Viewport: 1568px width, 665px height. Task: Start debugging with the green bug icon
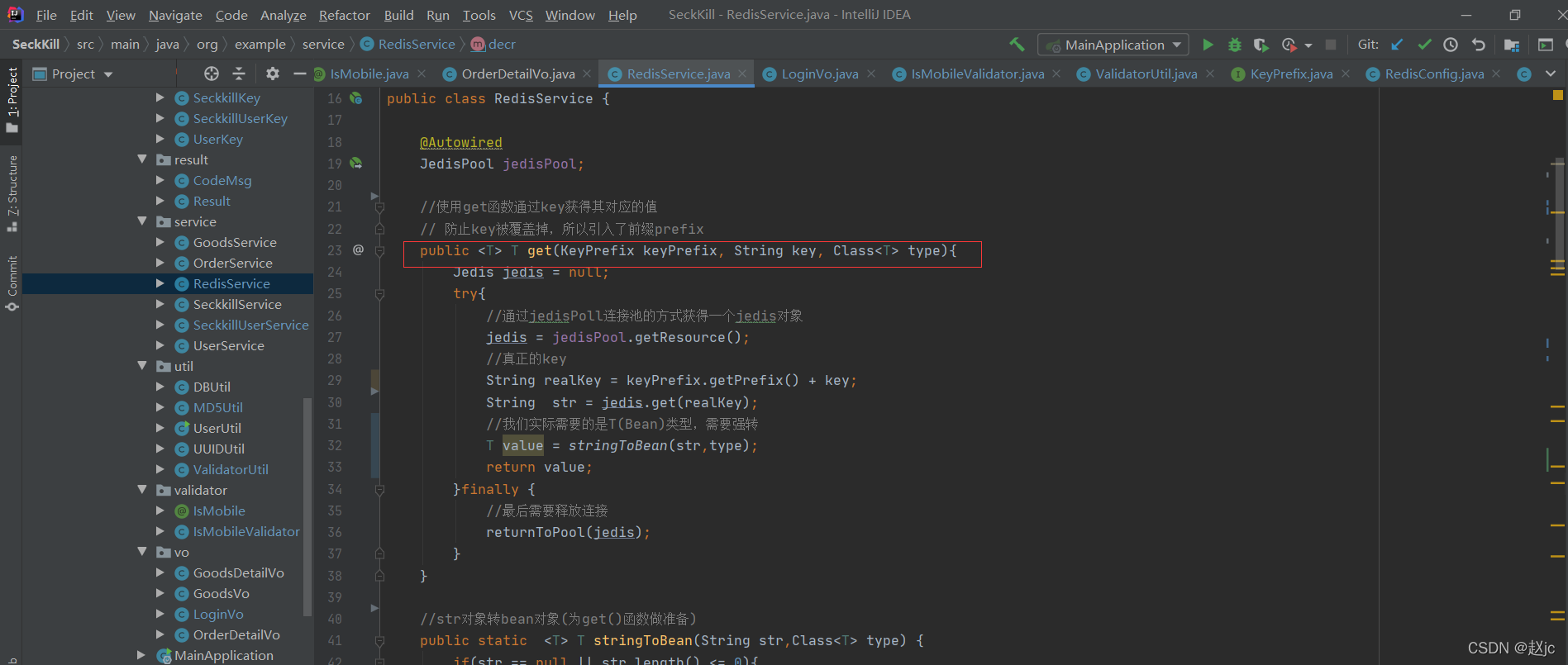click(1235, 45)
